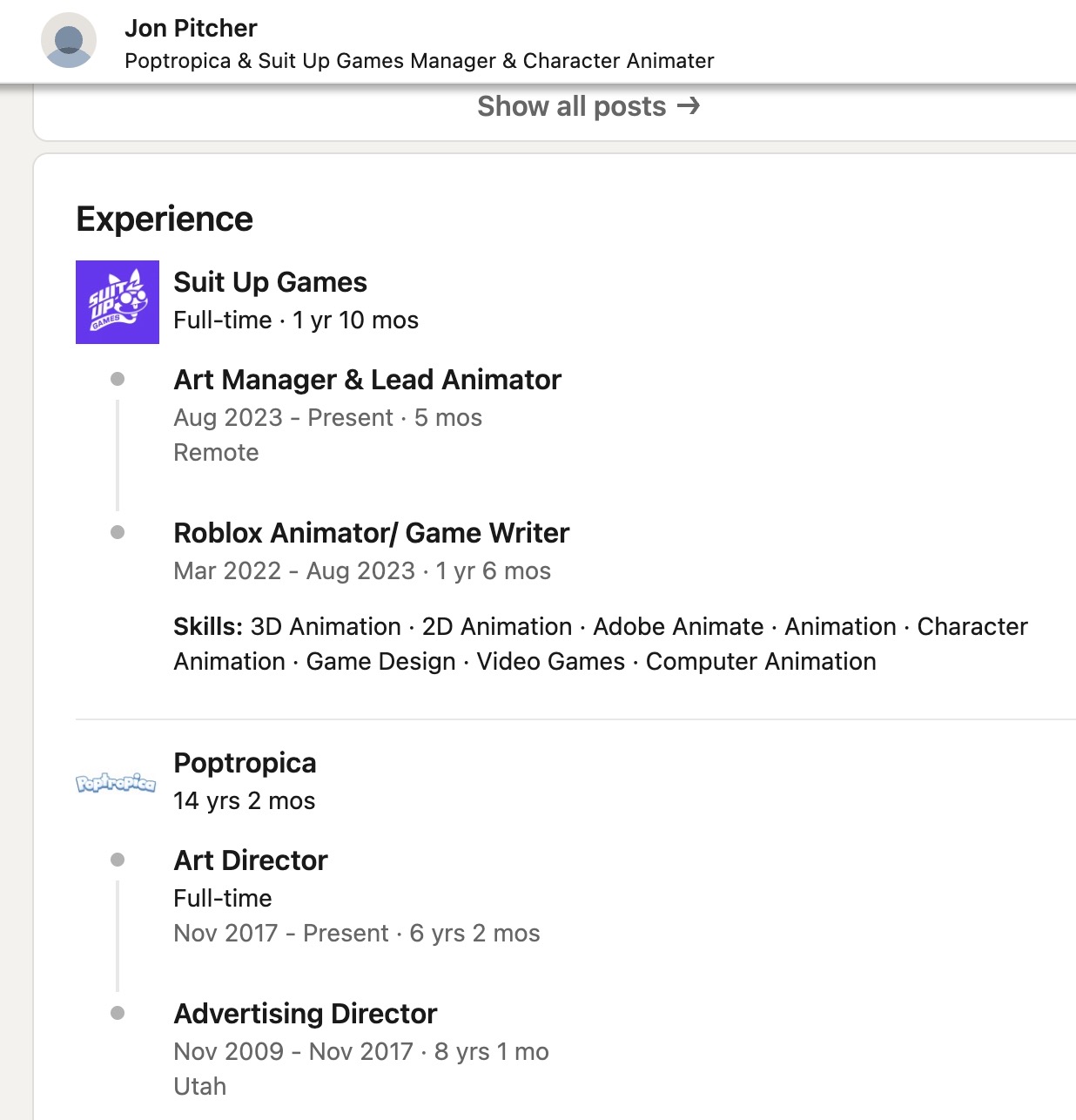Open the Poptropica company page
This screenshot has width=1076, height=1120.
245,763
